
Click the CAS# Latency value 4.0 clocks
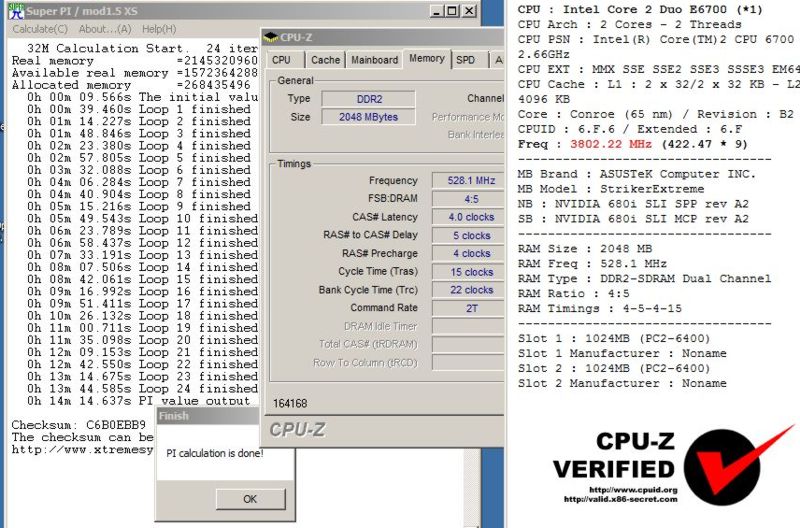[x=468, y=217]
